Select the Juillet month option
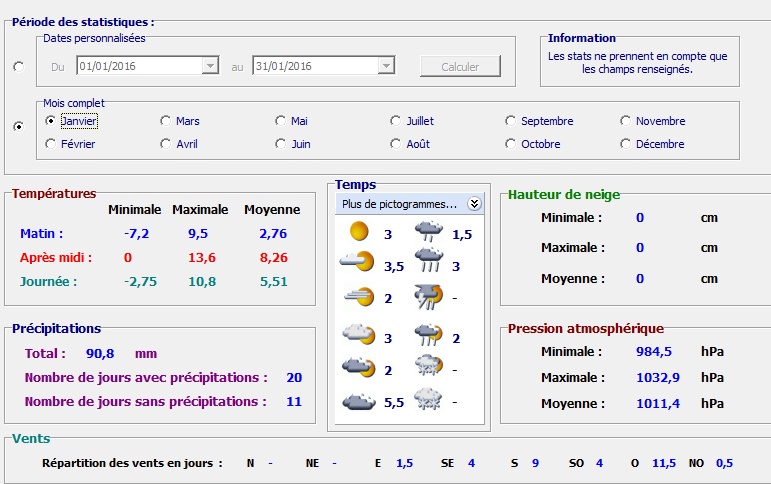 [x=412, y=121]
